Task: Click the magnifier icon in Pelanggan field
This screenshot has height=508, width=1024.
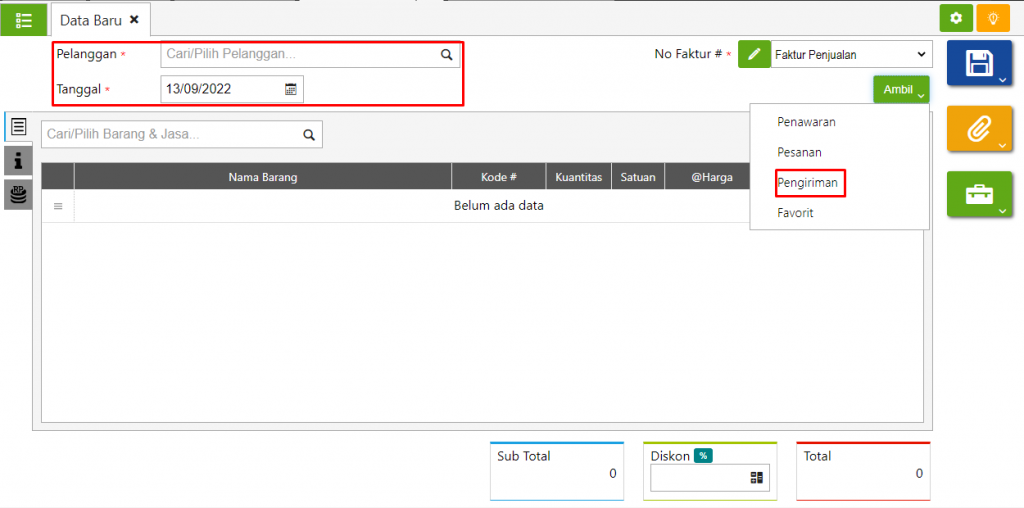Action: (x=447, y=55)
